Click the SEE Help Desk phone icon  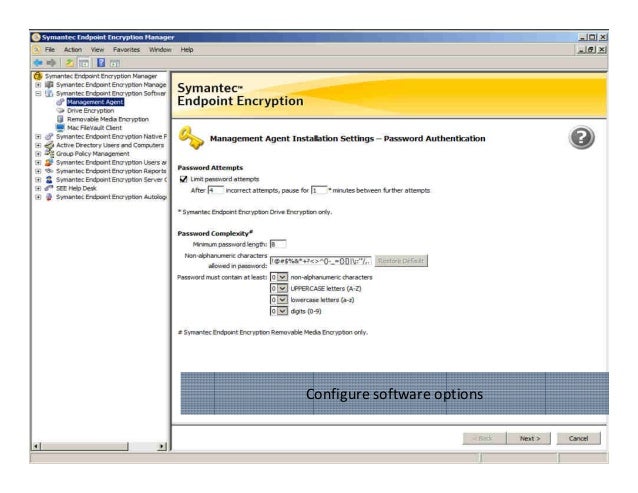click(49, 188)
